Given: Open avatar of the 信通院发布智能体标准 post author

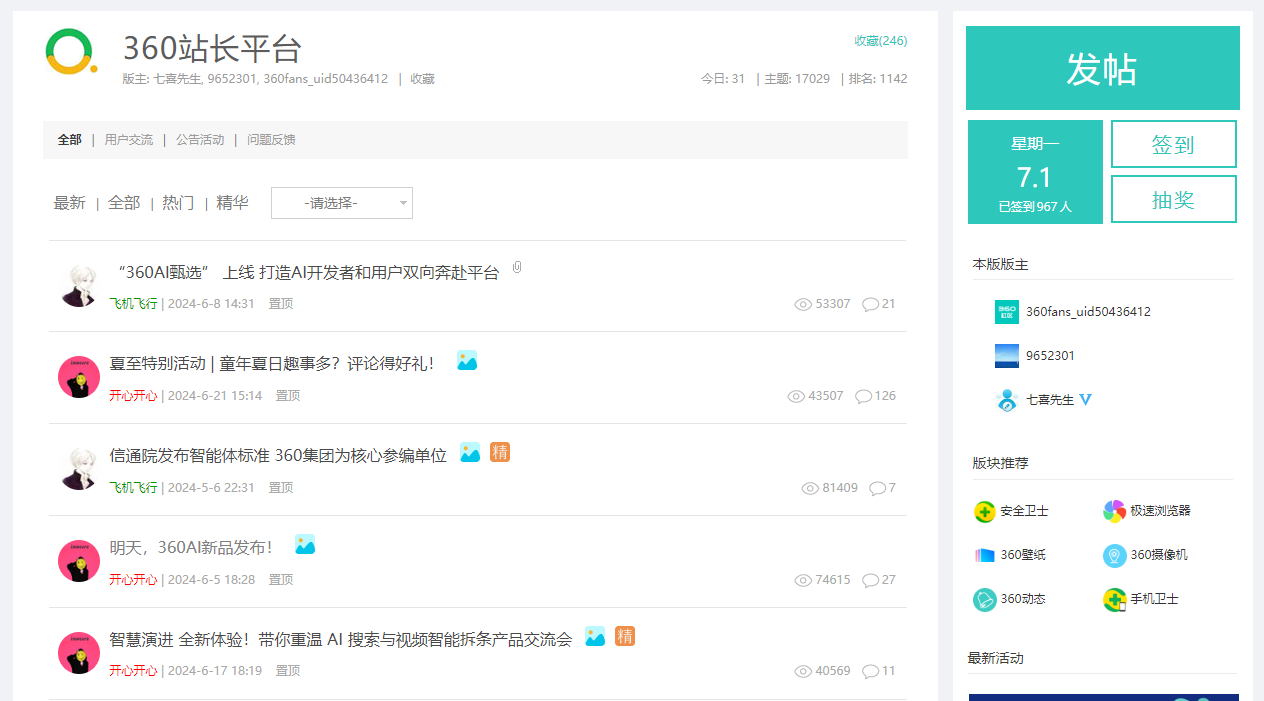Looking at the screenshot, I should pyautogui.click(x=79, y=469).
